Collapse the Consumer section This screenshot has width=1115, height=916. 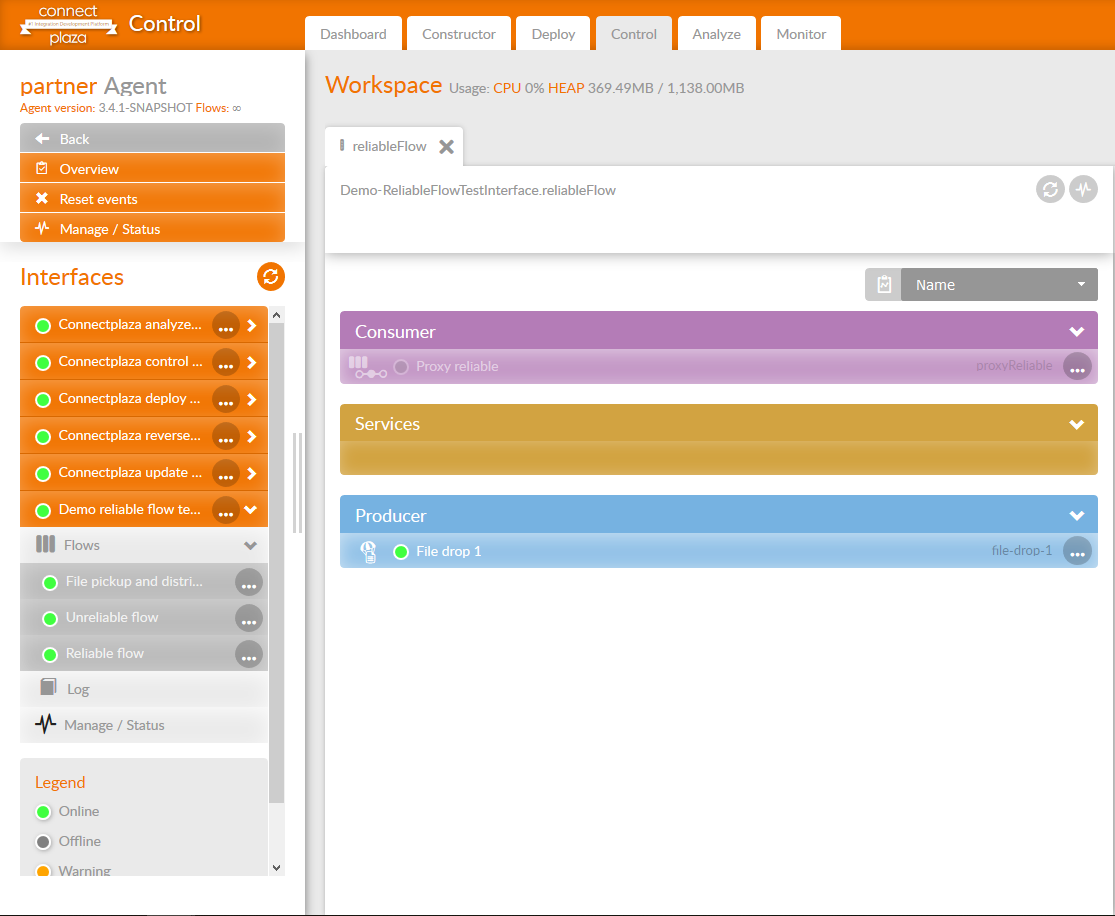click(x=1077, y=332)
